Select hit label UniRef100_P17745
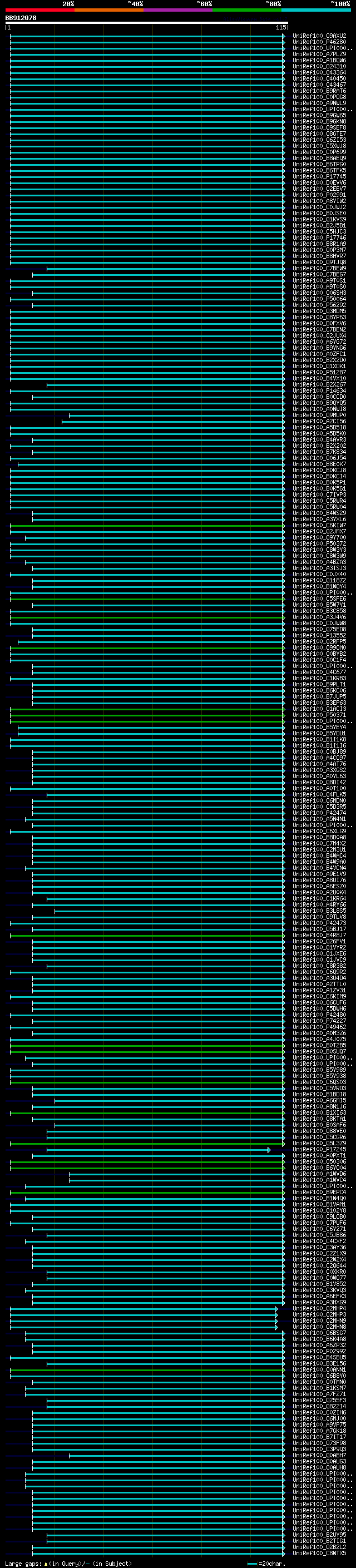The width and height of the screenshot is (356, 1568). (319, 176)
